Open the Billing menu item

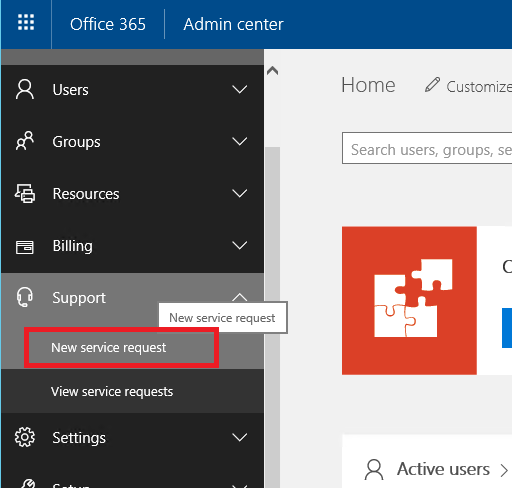(132, 246)
